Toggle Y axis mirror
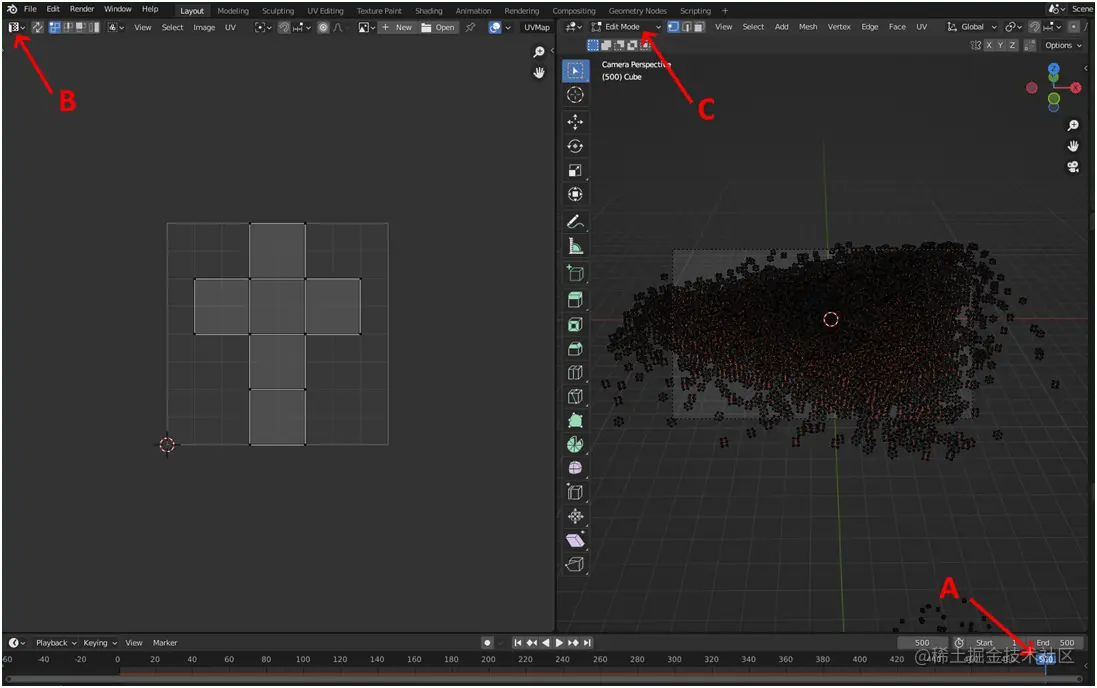 1000,45
